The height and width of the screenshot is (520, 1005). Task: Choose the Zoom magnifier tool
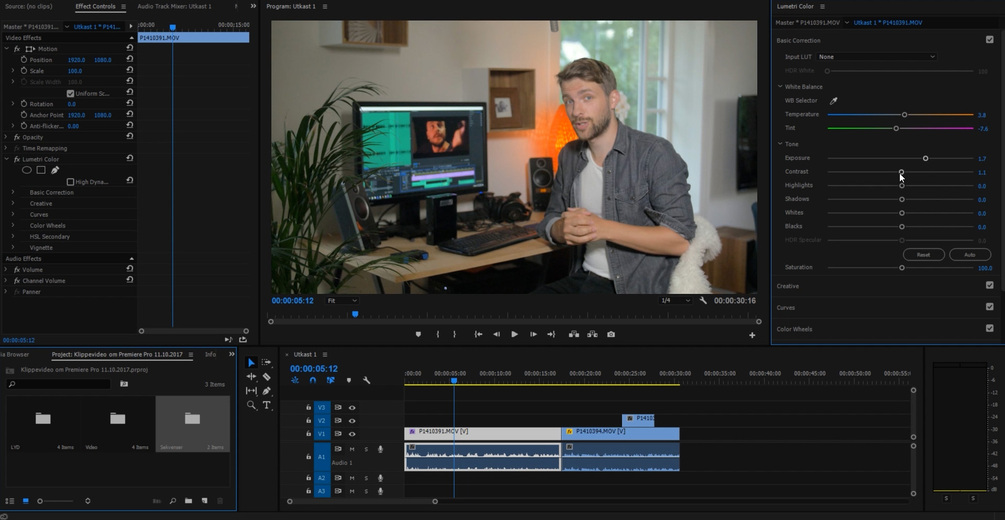[x=251, y=405]
